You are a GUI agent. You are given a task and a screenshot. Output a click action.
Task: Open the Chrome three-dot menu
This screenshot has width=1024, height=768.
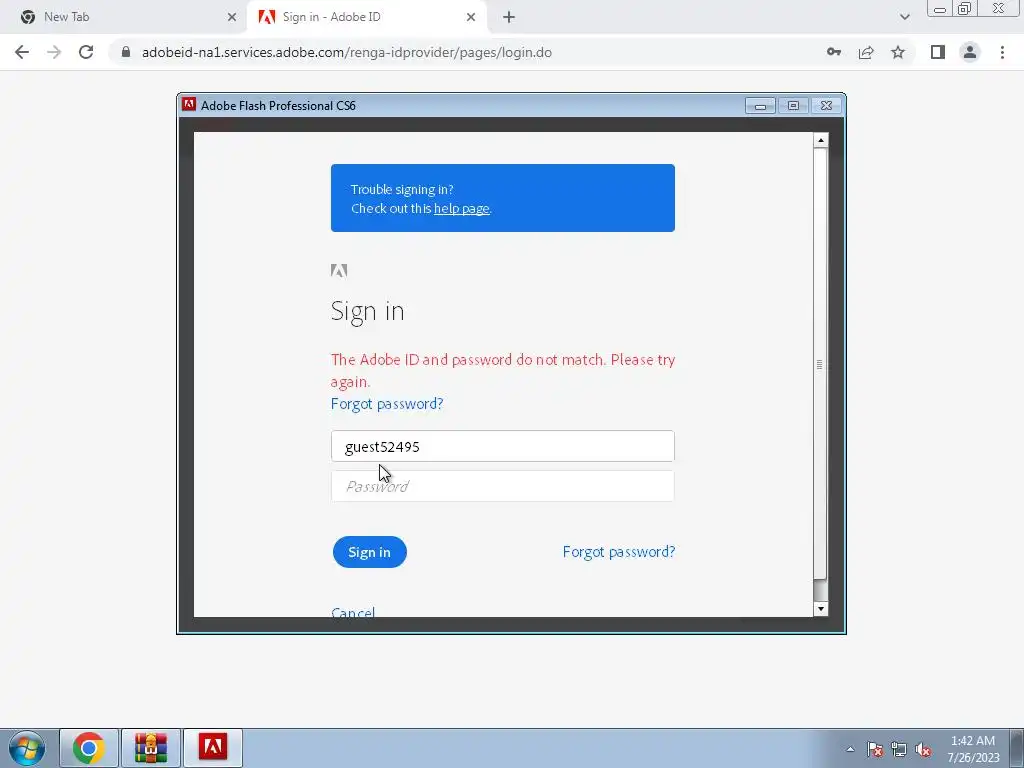1002,52
